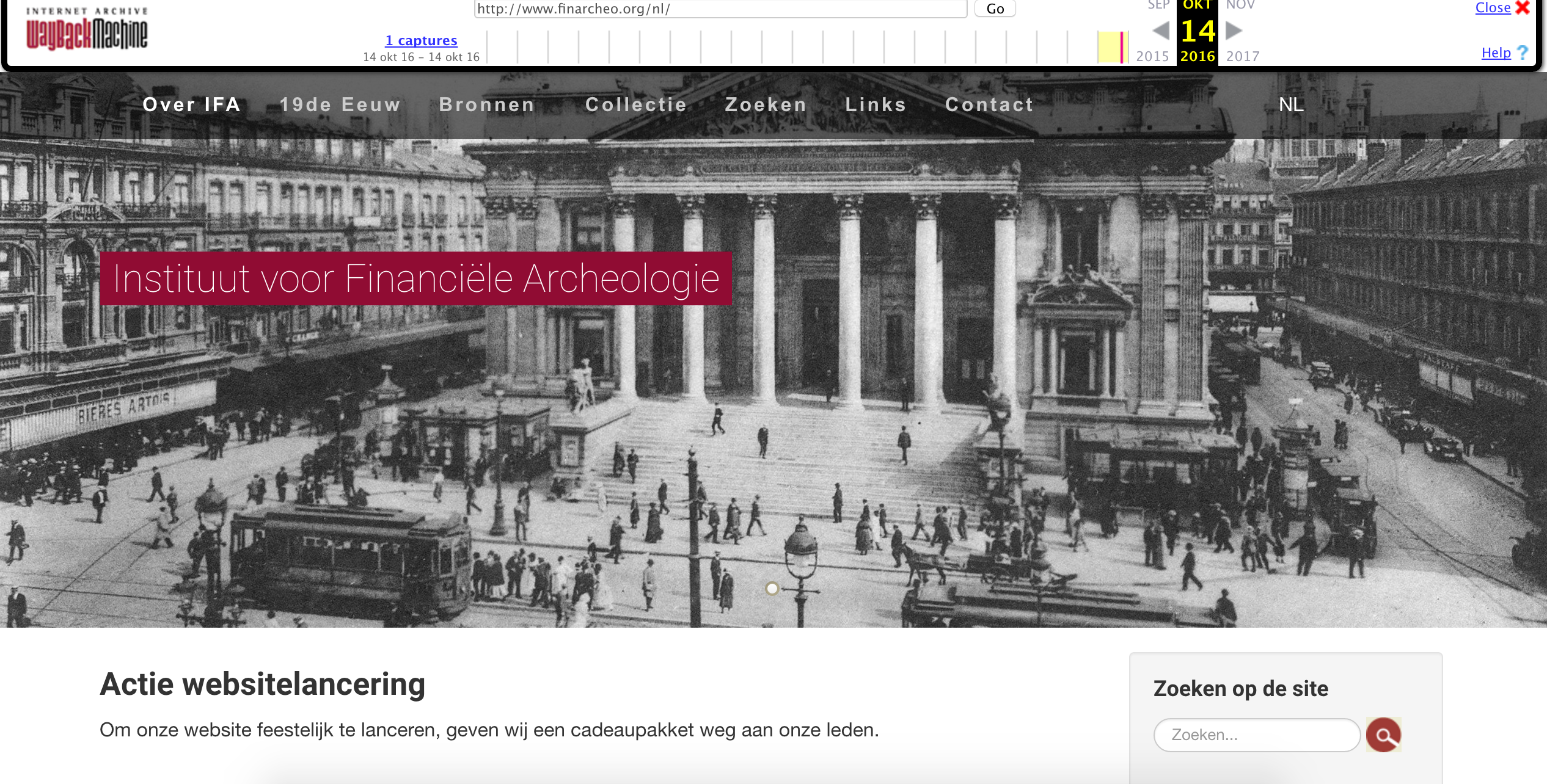Image resolution: width=1547 pixels, height=784 pixels.
Task: Go to previous capture with left arrow
Action: click(1161, 30)
